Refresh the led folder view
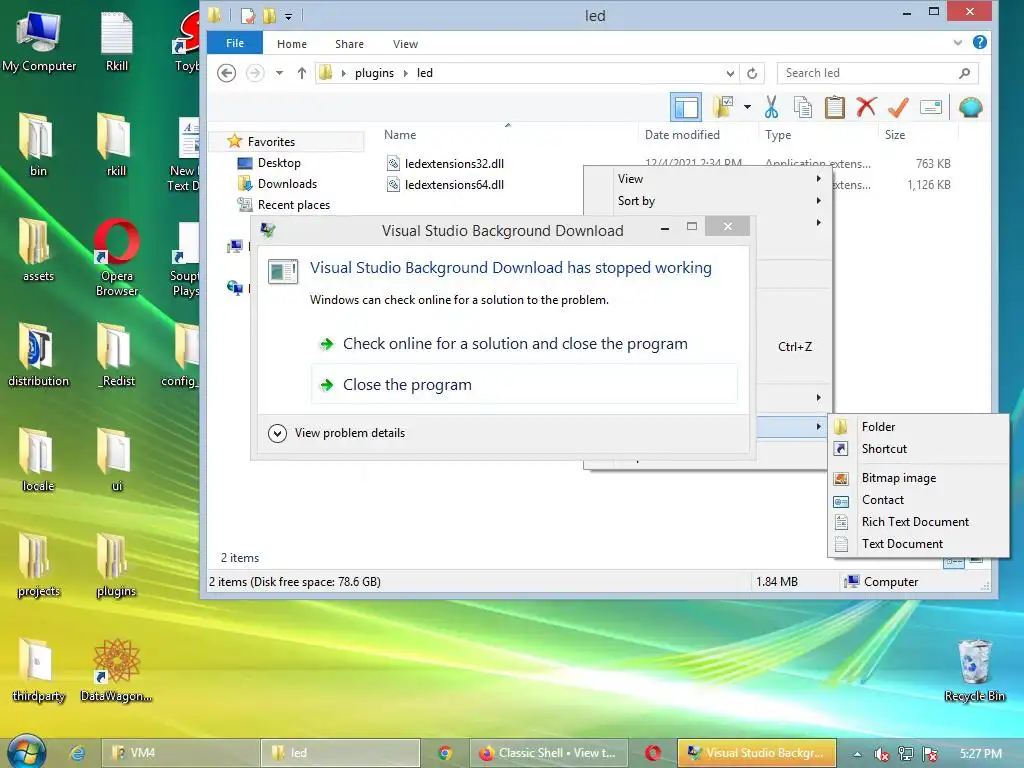 tap(752, 73)
